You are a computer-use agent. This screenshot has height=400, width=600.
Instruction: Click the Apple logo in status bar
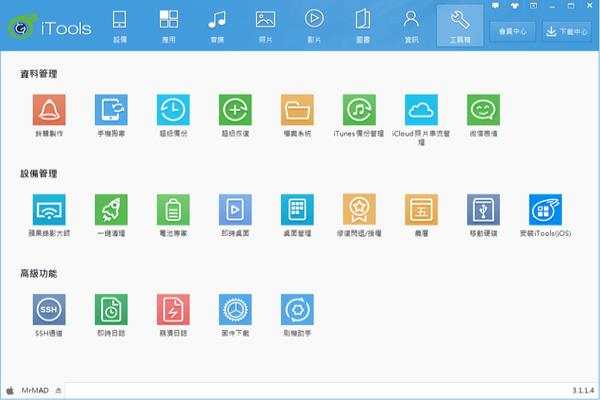pyautogui.click(x=10, y=390)
